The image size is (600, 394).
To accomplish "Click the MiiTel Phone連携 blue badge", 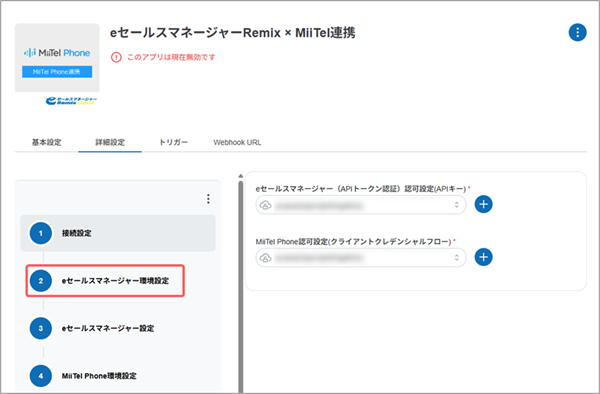I will coord(57,72).
